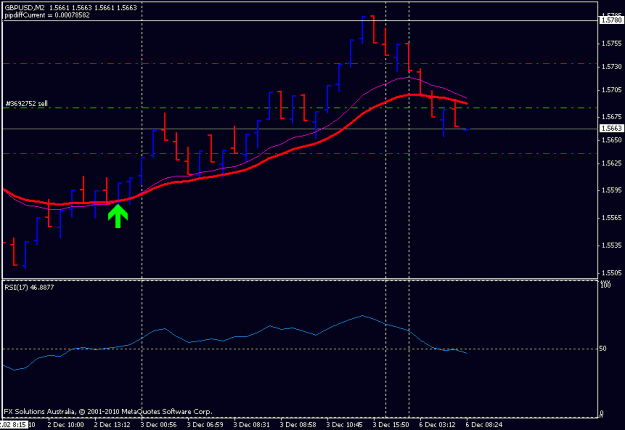Click the '3 Dec 08:31' time label

tap(252, 425)
